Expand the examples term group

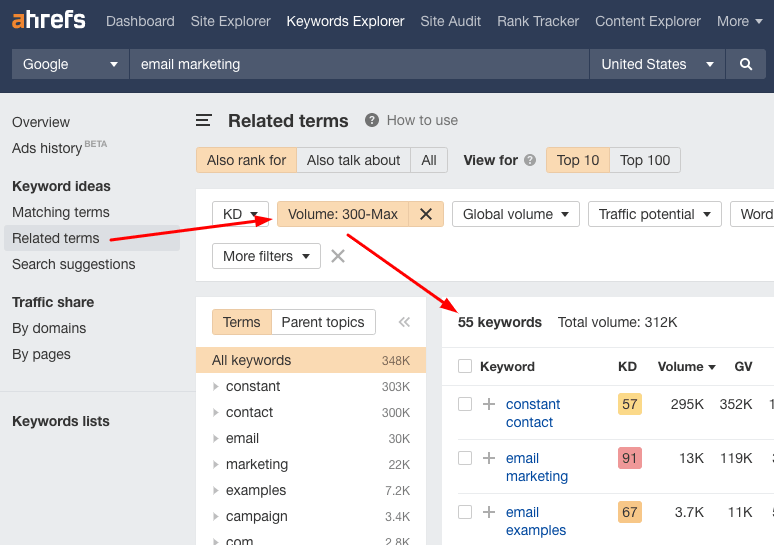point(216,490)
